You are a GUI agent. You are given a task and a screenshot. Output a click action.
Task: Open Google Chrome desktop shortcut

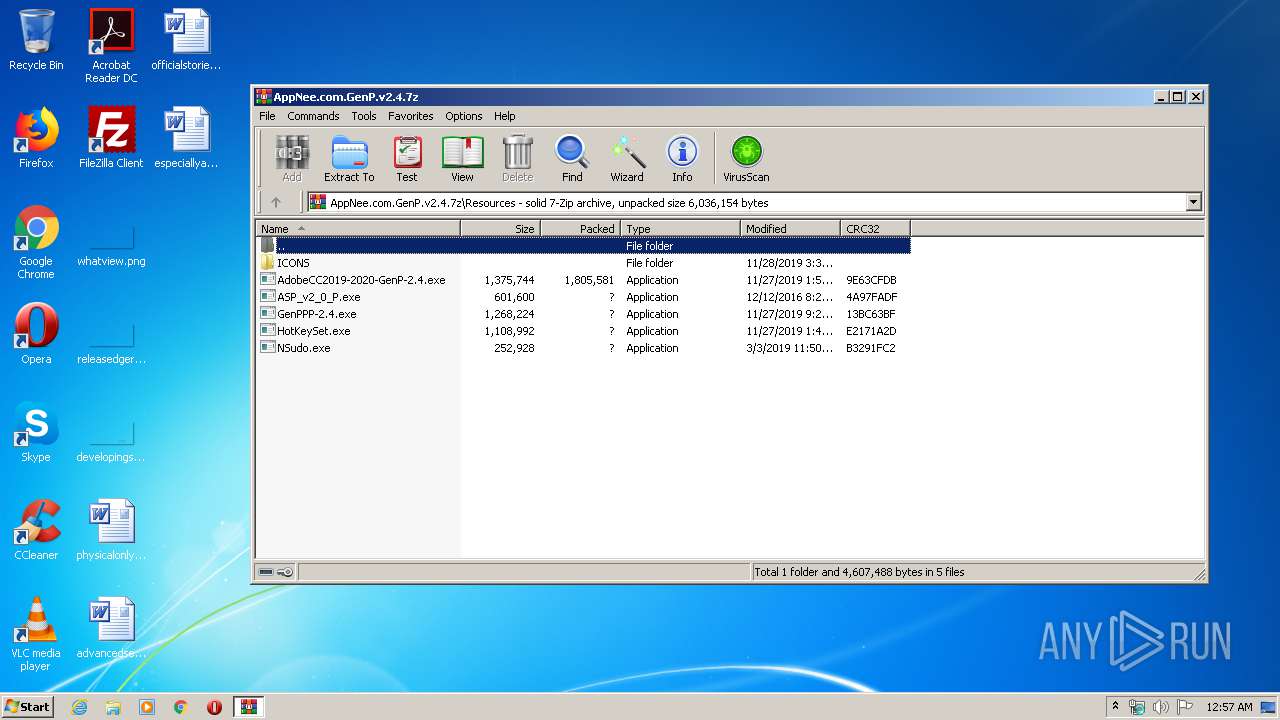click(x=36, y=242)
